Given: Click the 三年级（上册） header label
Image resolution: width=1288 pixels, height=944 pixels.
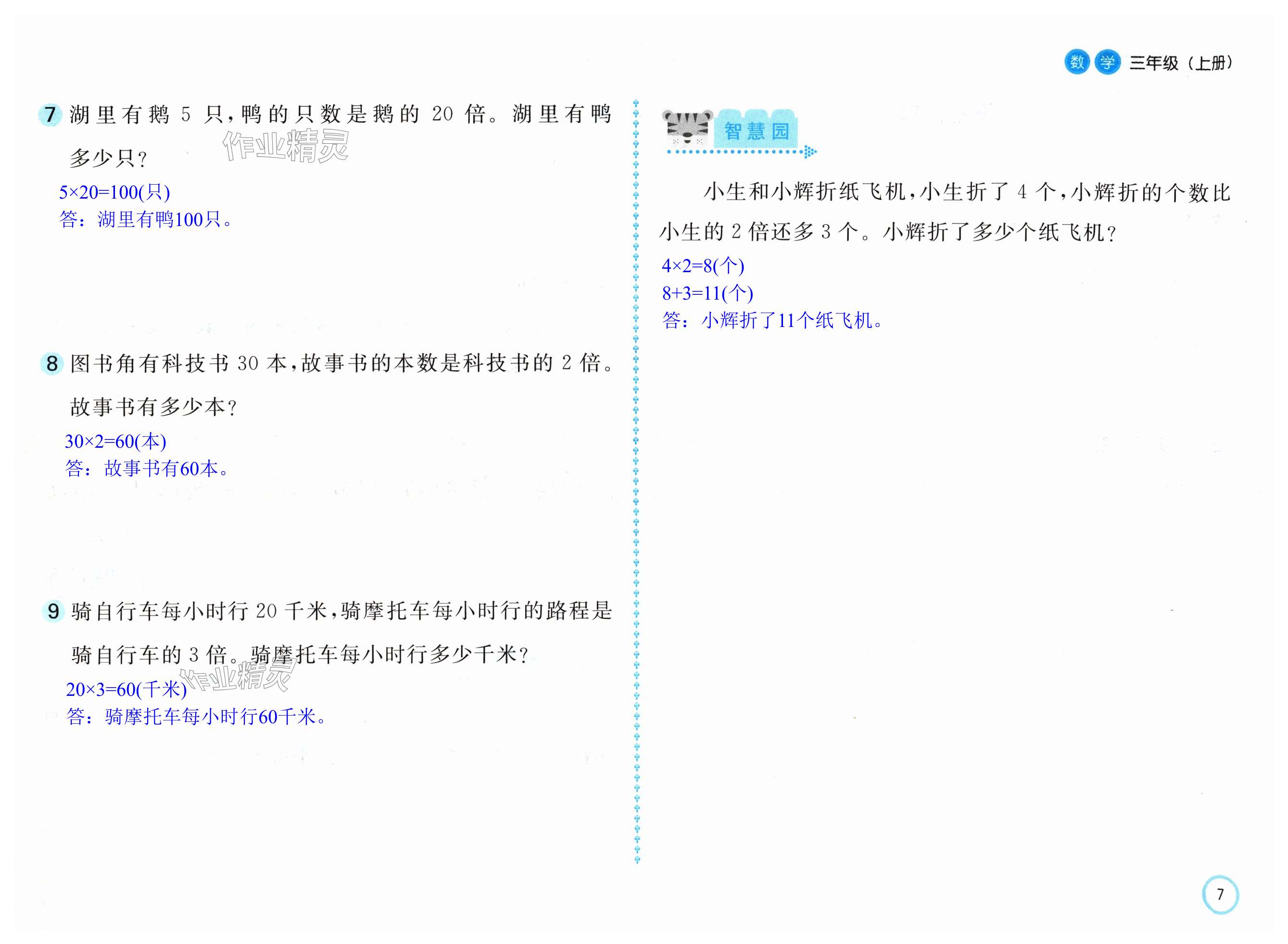Looking at the screenshot, I should tap(1181, 63).
